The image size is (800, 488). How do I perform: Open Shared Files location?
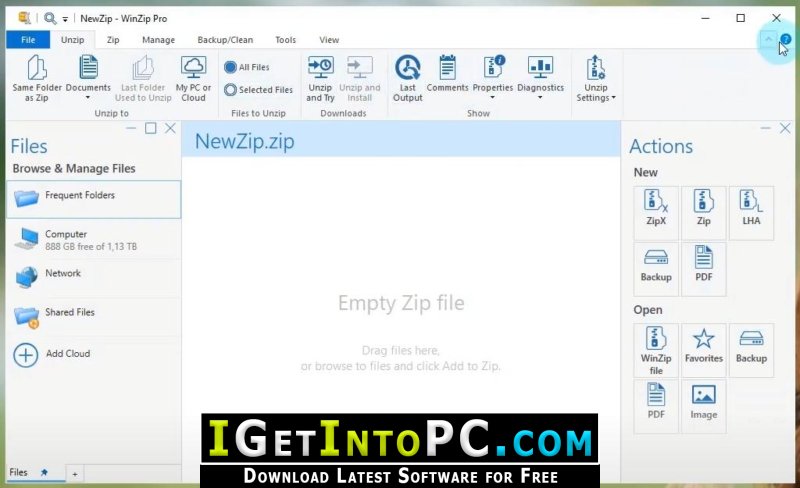(94, 316)
